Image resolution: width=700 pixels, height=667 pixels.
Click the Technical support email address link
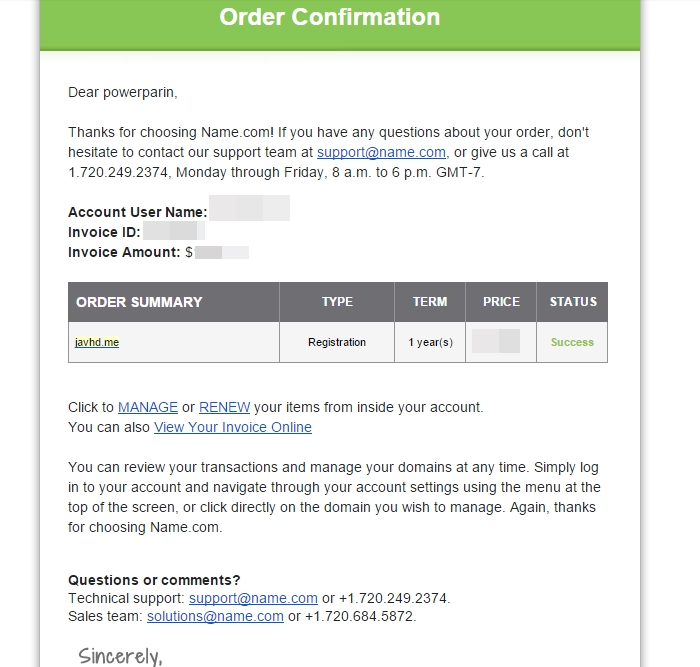point(253,598)
